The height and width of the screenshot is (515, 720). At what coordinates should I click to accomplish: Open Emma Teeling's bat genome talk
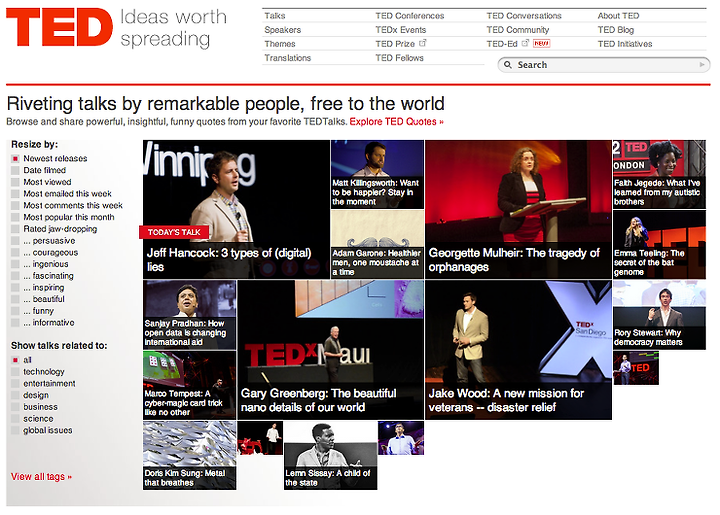coord(659,244)
